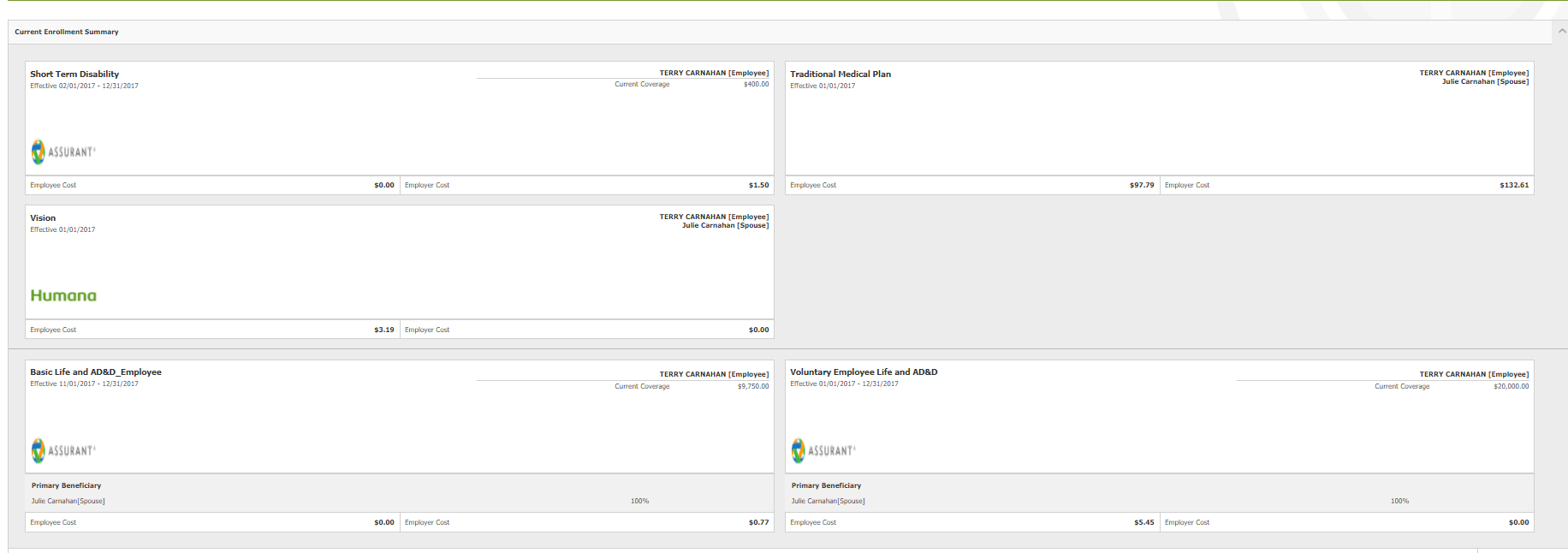Click Assurant logo in Voluntary Employee Life card

[x=823, y=450]
